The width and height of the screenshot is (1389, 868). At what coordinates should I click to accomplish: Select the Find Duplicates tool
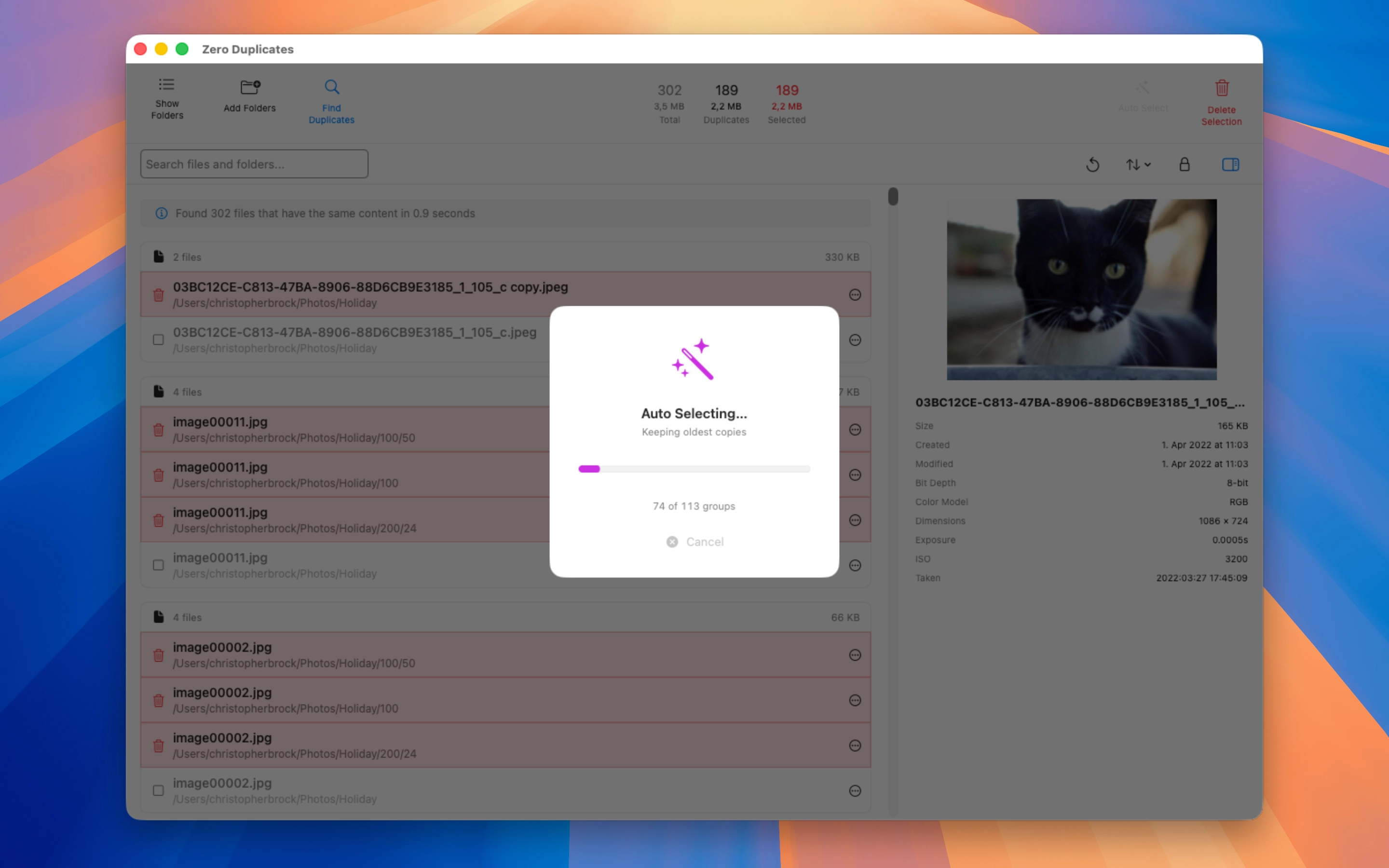tap(331, 101)
